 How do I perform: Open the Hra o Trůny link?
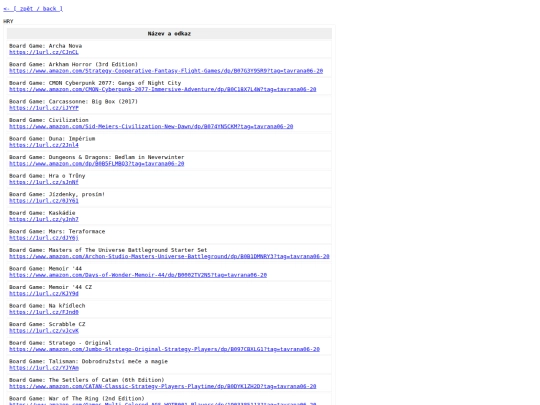click(44, 183)
